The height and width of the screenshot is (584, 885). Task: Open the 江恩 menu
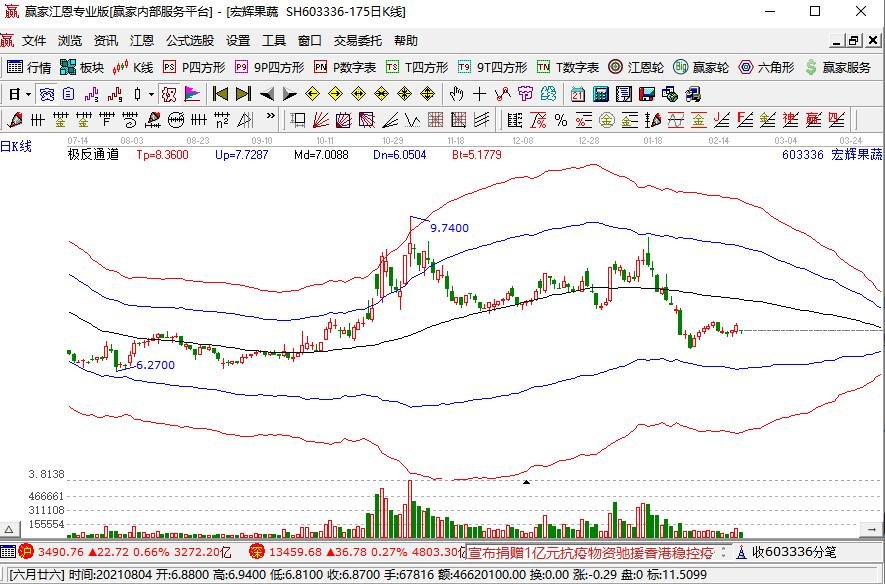[x=142, y=41]
